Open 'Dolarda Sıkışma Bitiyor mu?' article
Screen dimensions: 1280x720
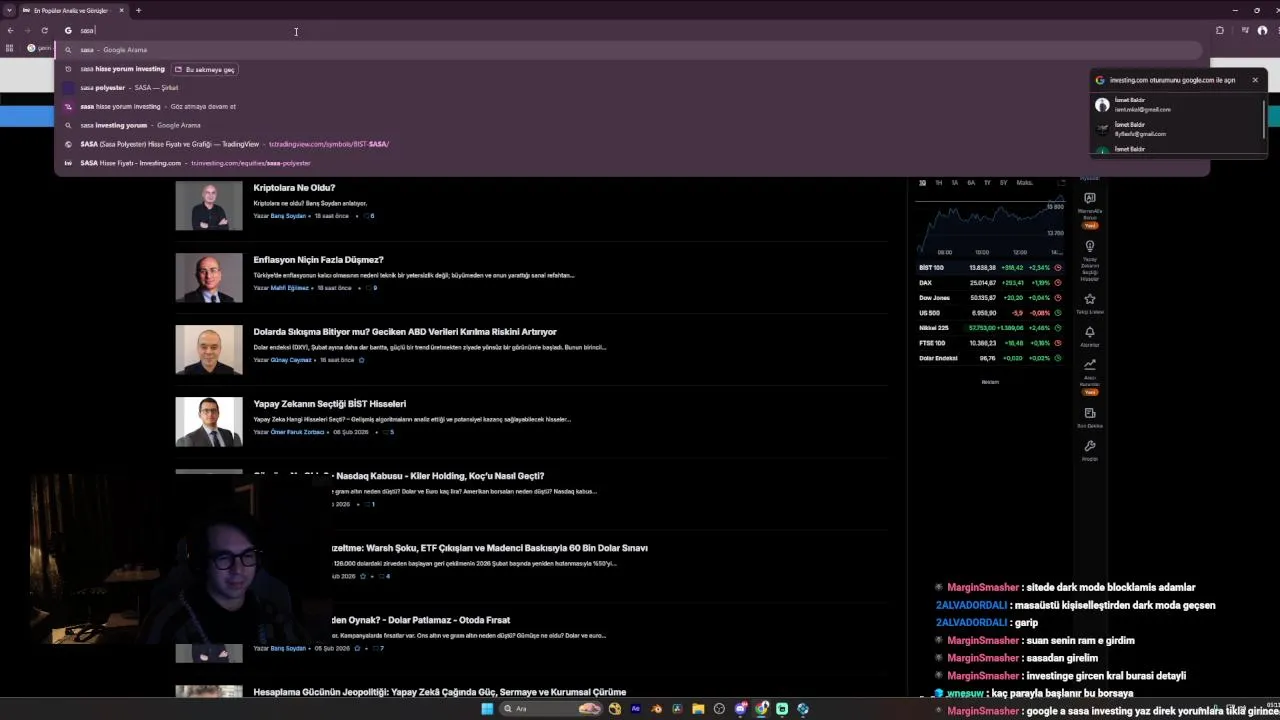405,332
